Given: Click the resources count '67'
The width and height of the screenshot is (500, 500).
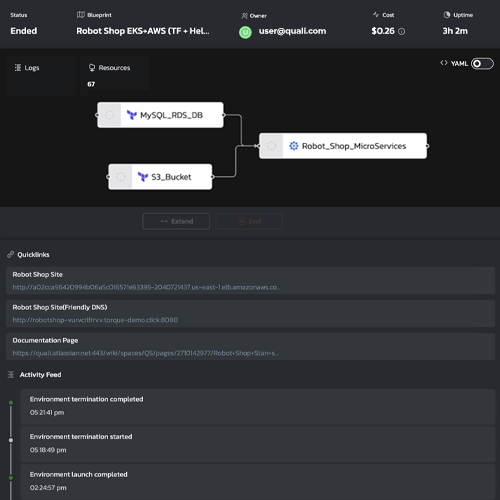Looking at the screenshot, I should coord(91,84).
